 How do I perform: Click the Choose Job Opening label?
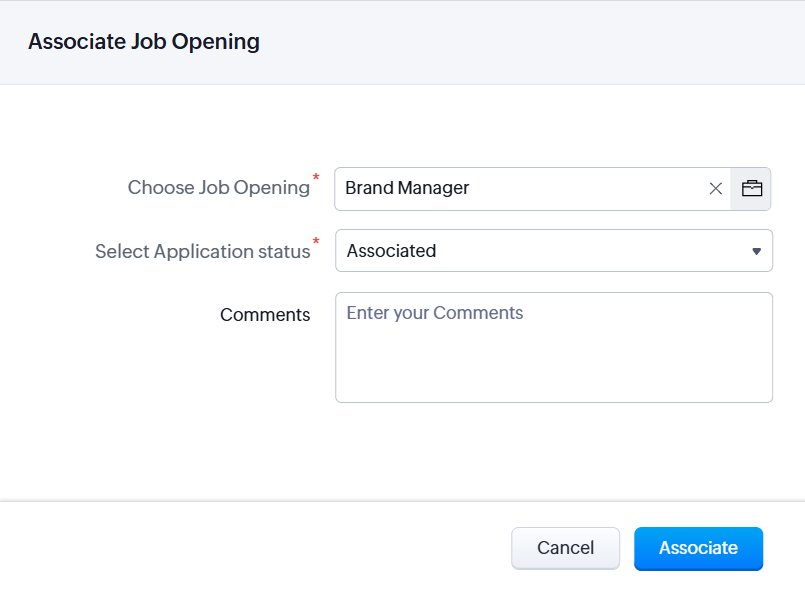219,188
